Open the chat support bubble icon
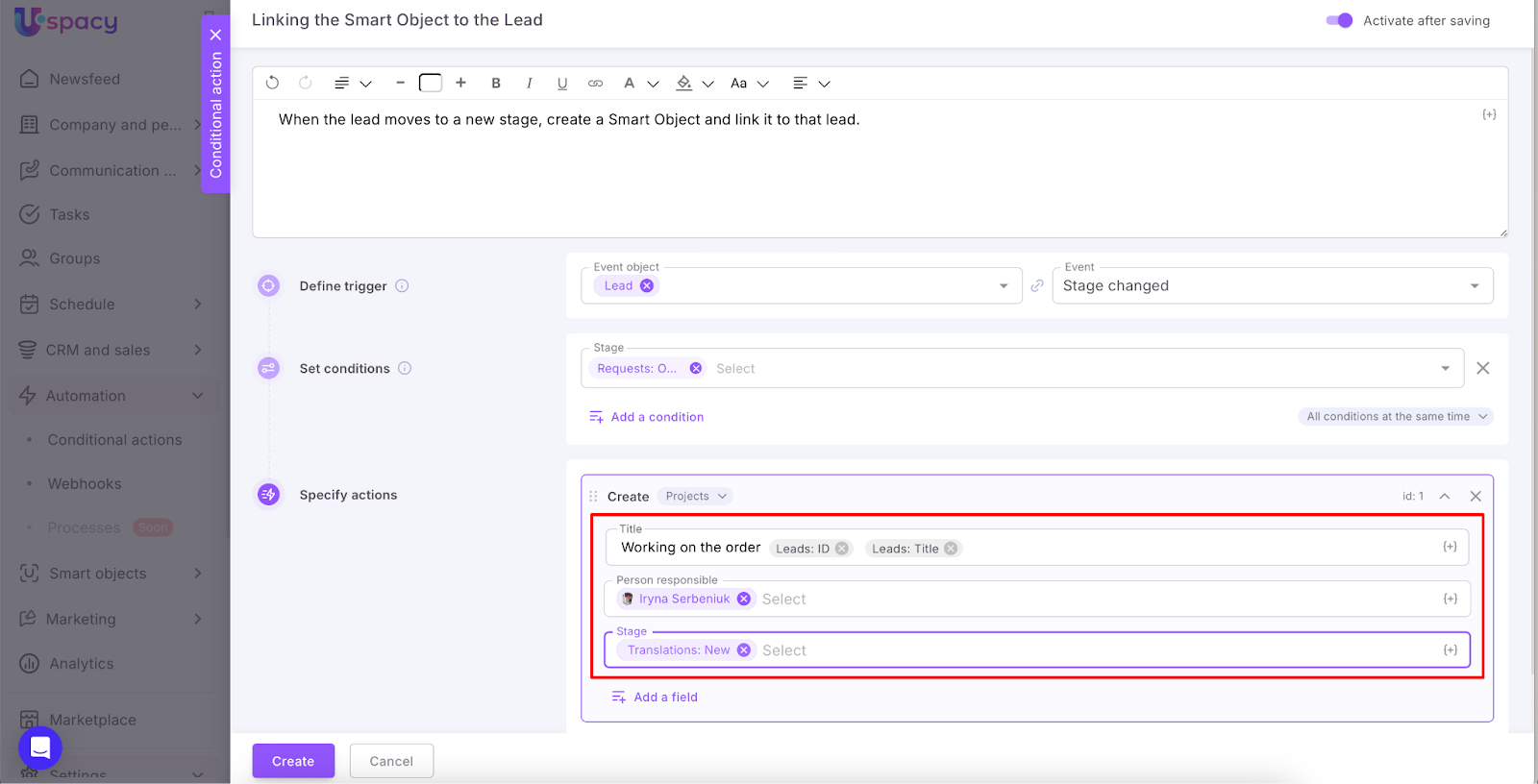Image resolution: width=1538 pixels, height=784 pixels. pyautogui.click(x=40, y=747)
